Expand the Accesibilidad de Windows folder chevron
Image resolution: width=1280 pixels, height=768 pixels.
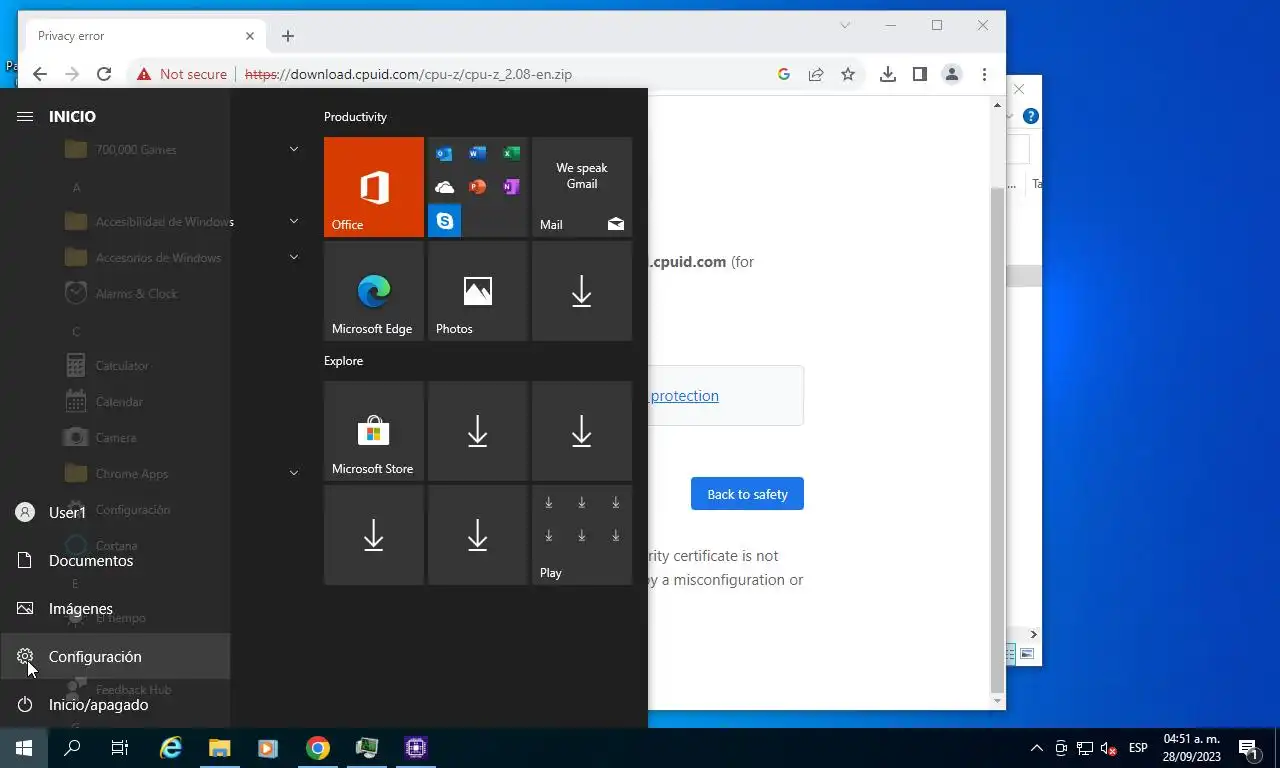pos(294,221)
